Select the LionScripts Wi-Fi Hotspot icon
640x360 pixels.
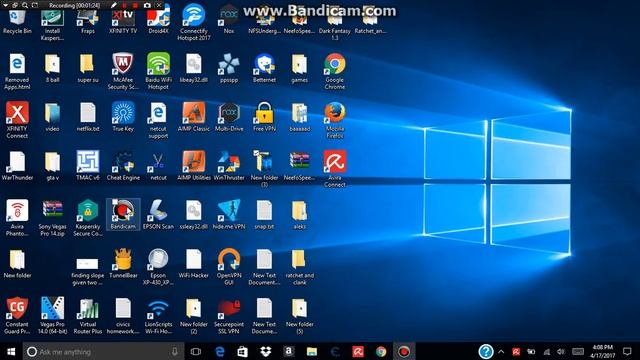pyautogui.click(x=158, y=316)
